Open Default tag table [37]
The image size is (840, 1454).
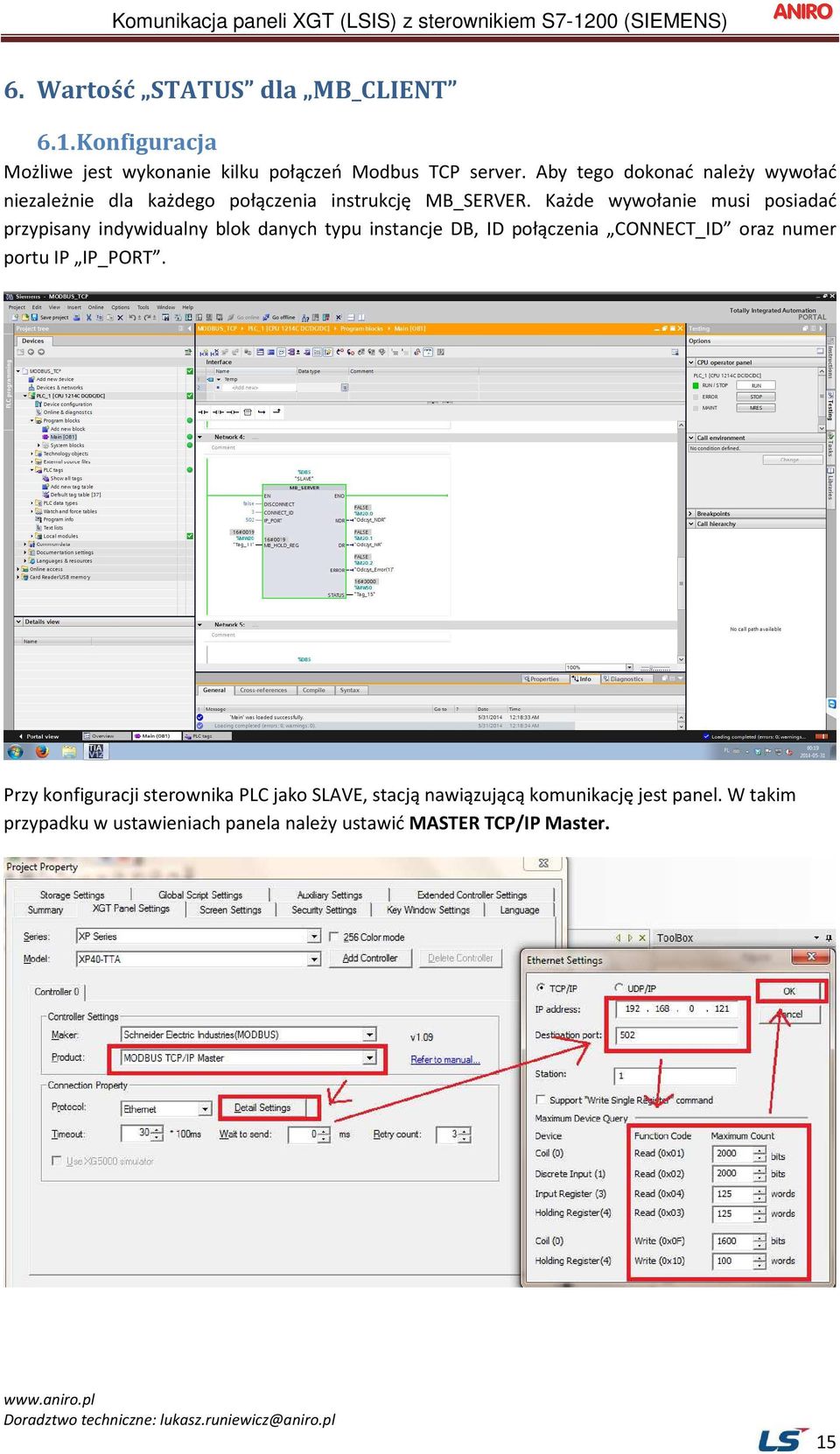pos(75,495)
